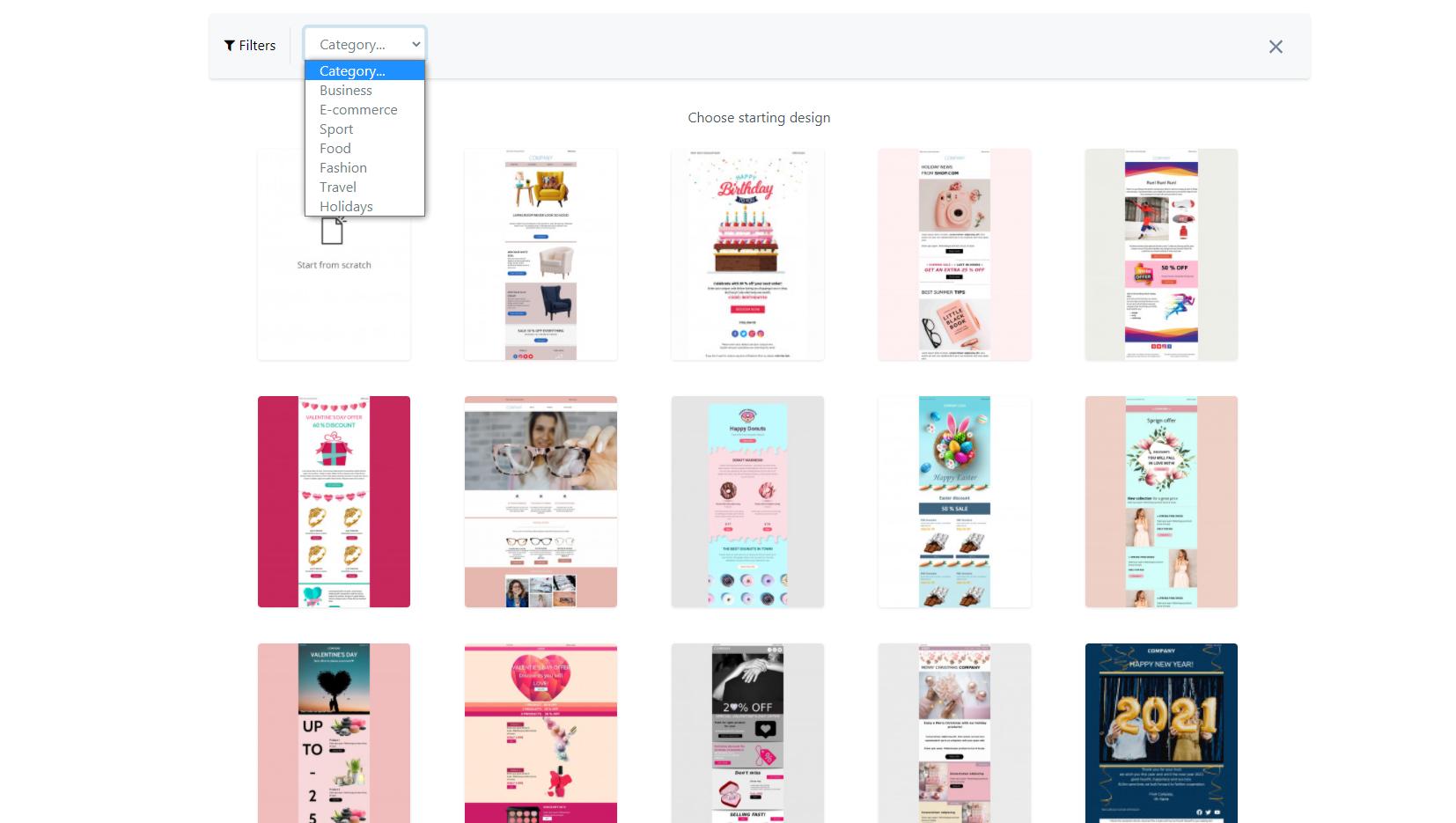The height and width of the screenshot is (823, 1456).
Task: Select the default Category... option
Action: point(352,71)
